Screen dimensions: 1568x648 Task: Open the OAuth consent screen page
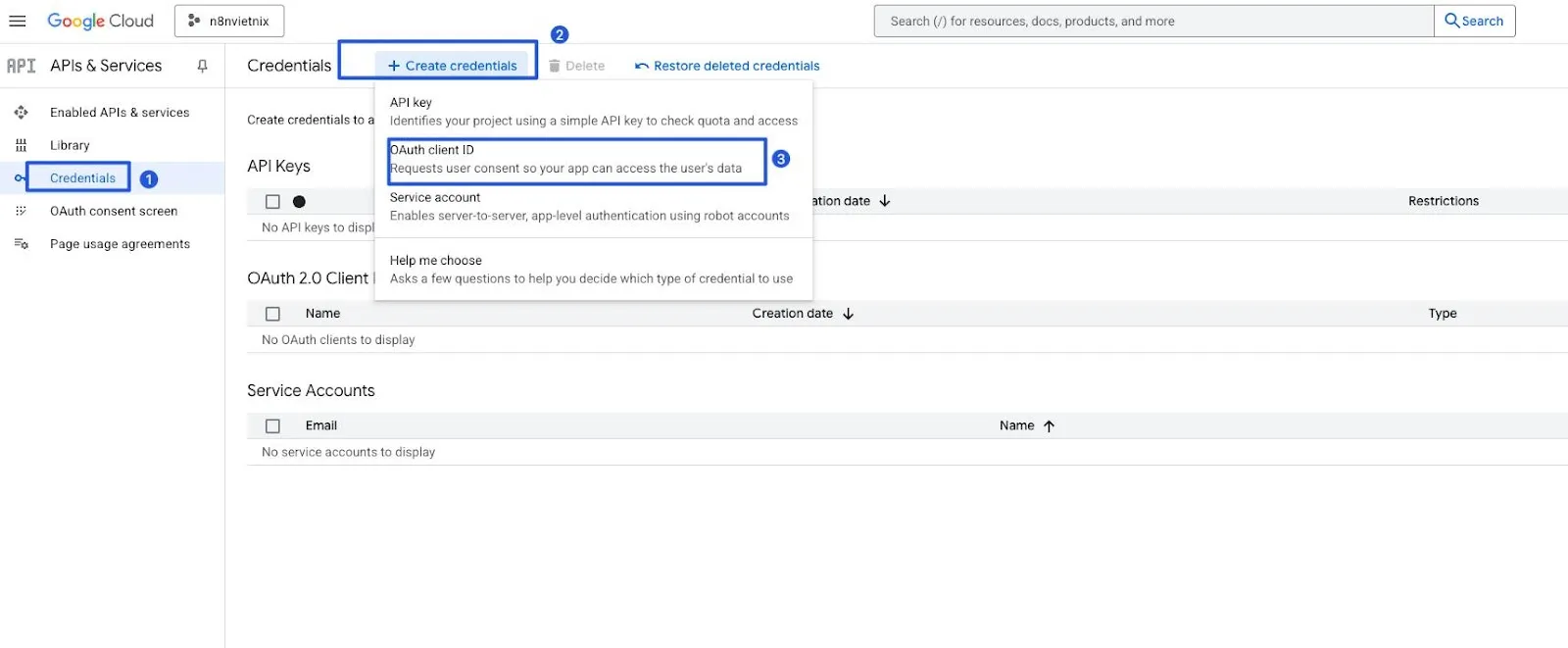coord(114,211)
